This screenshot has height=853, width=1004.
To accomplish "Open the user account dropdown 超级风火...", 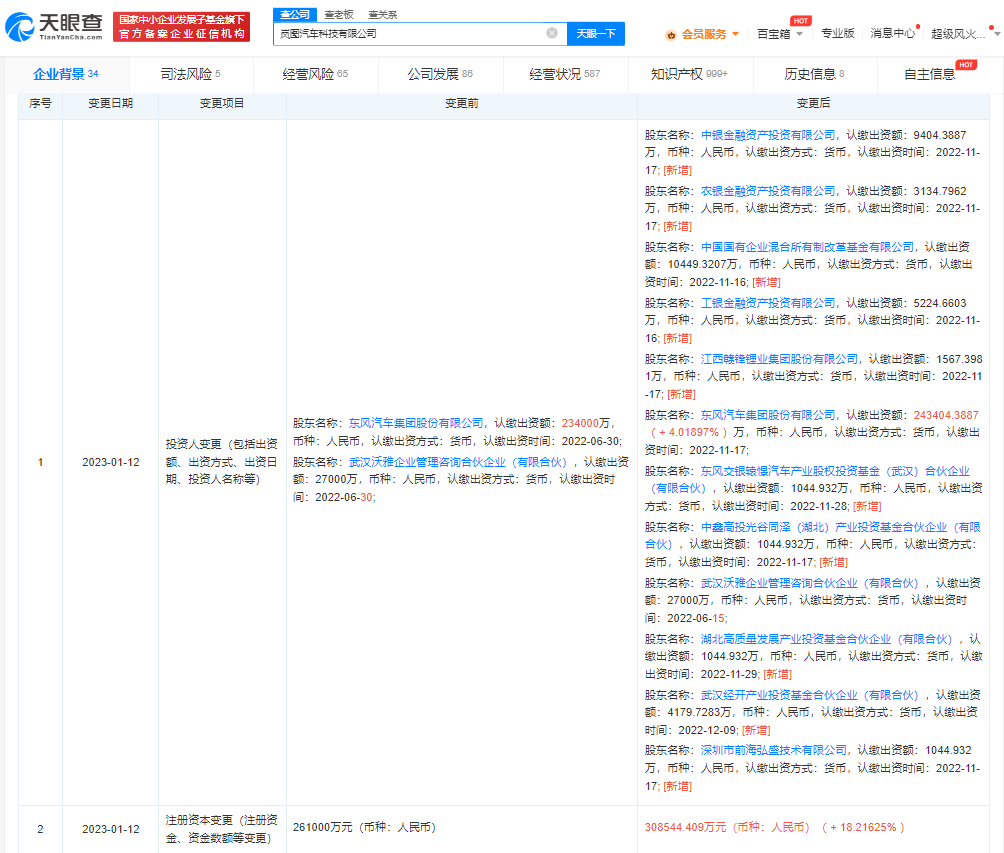I will pyautogui.click(x=964, y=34).
